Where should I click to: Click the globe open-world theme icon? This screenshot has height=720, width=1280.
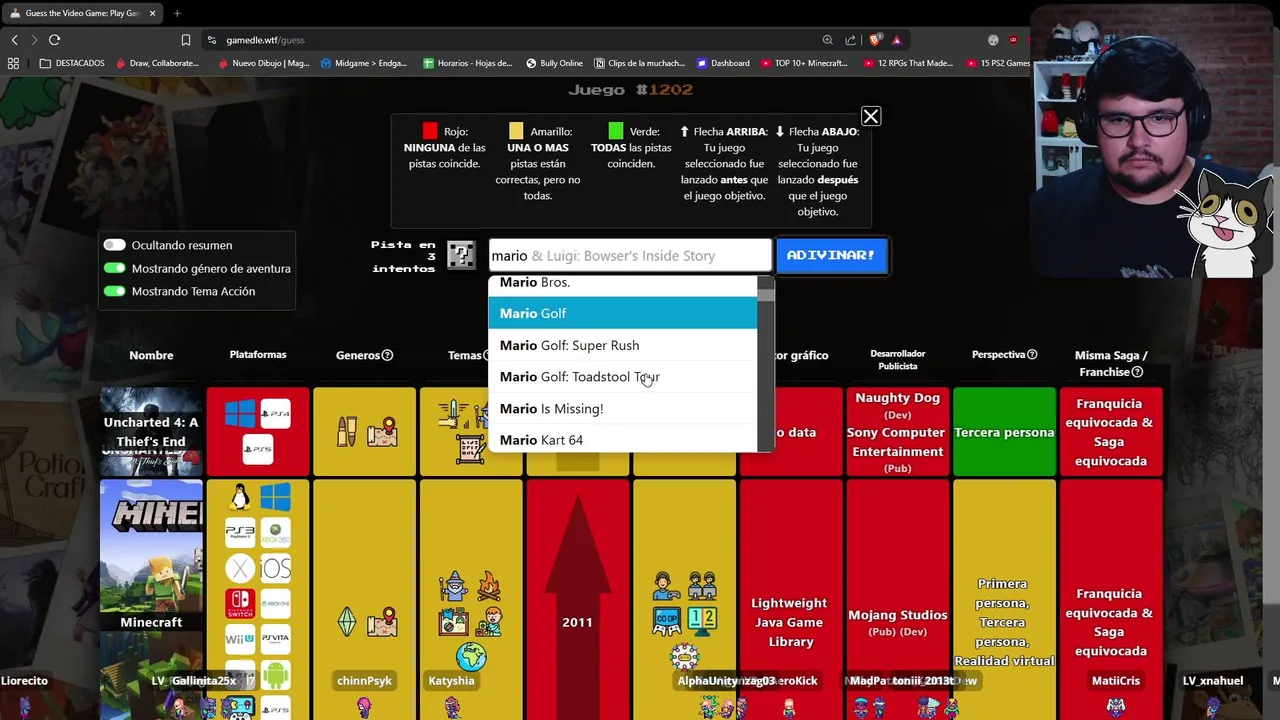pos(470,657)
